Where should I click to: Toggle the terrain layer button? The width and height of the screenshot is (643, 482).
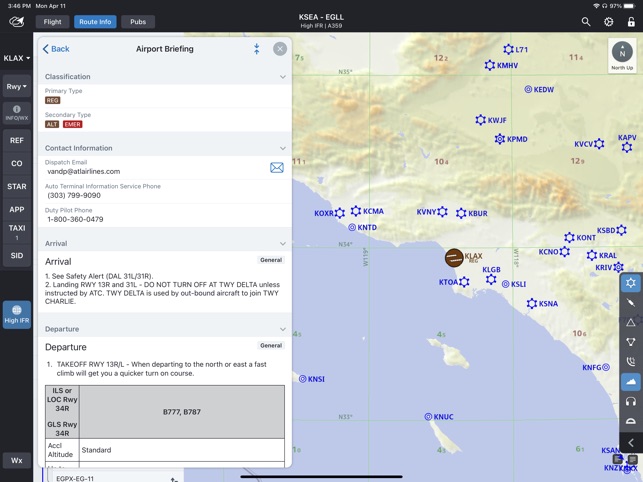pos(631,382)
